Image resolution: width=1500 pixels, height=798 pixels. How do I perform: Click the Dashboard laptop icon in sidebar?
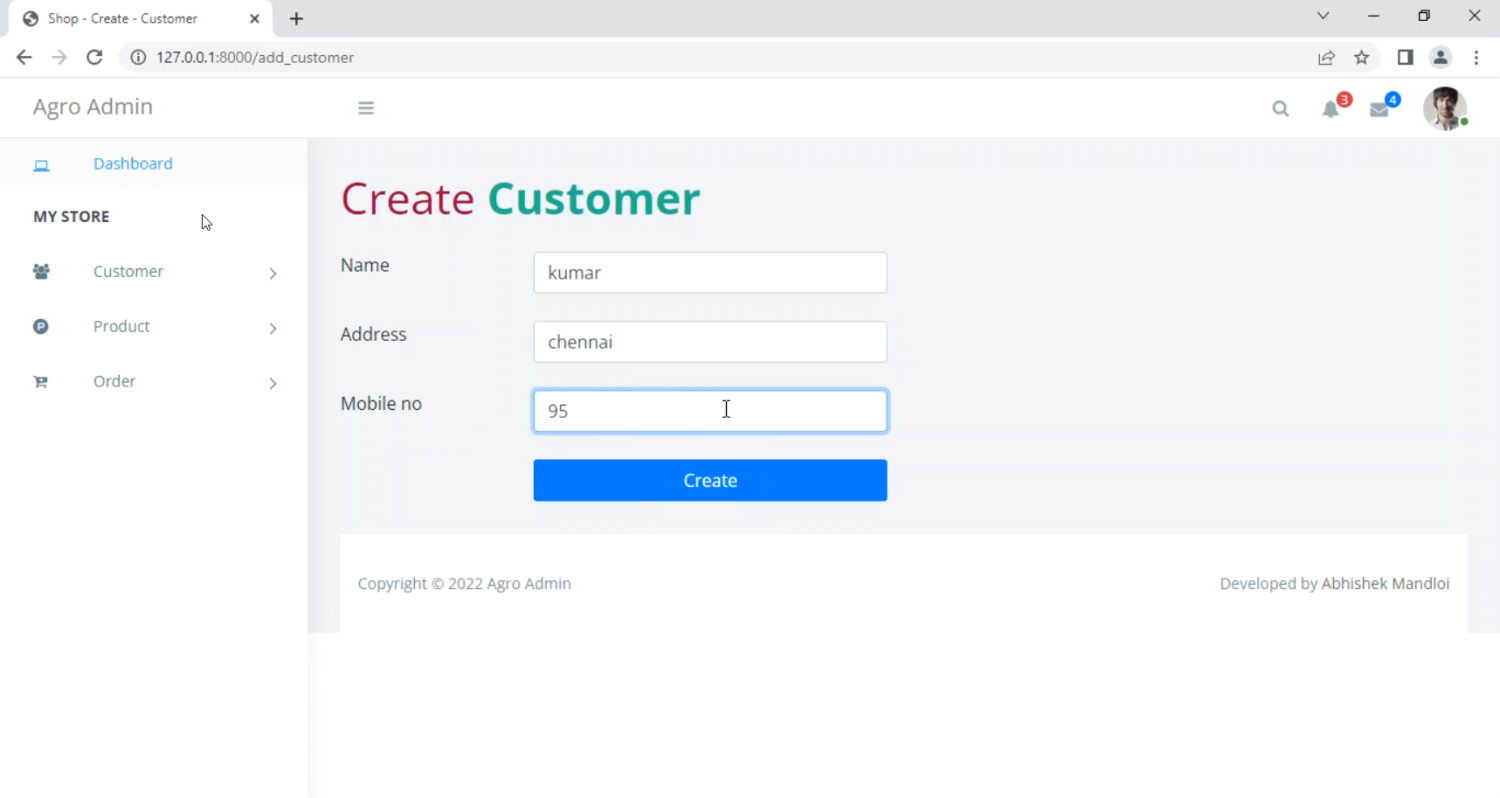pyautogui.click(x=41, y=165)
